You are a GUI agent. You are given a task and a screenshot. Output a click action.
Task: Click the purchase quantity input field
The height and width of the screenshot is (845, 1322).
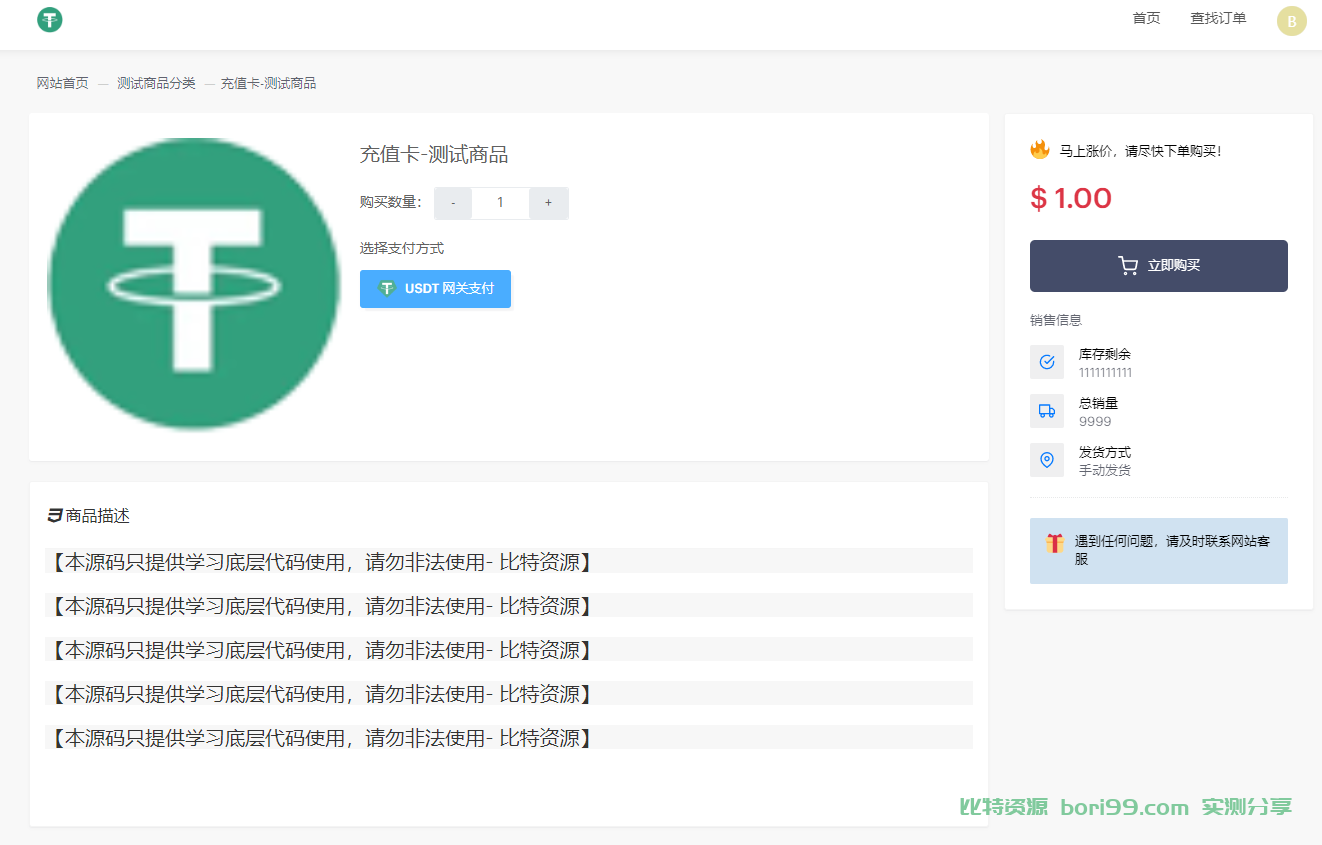[x=500, y=203]
